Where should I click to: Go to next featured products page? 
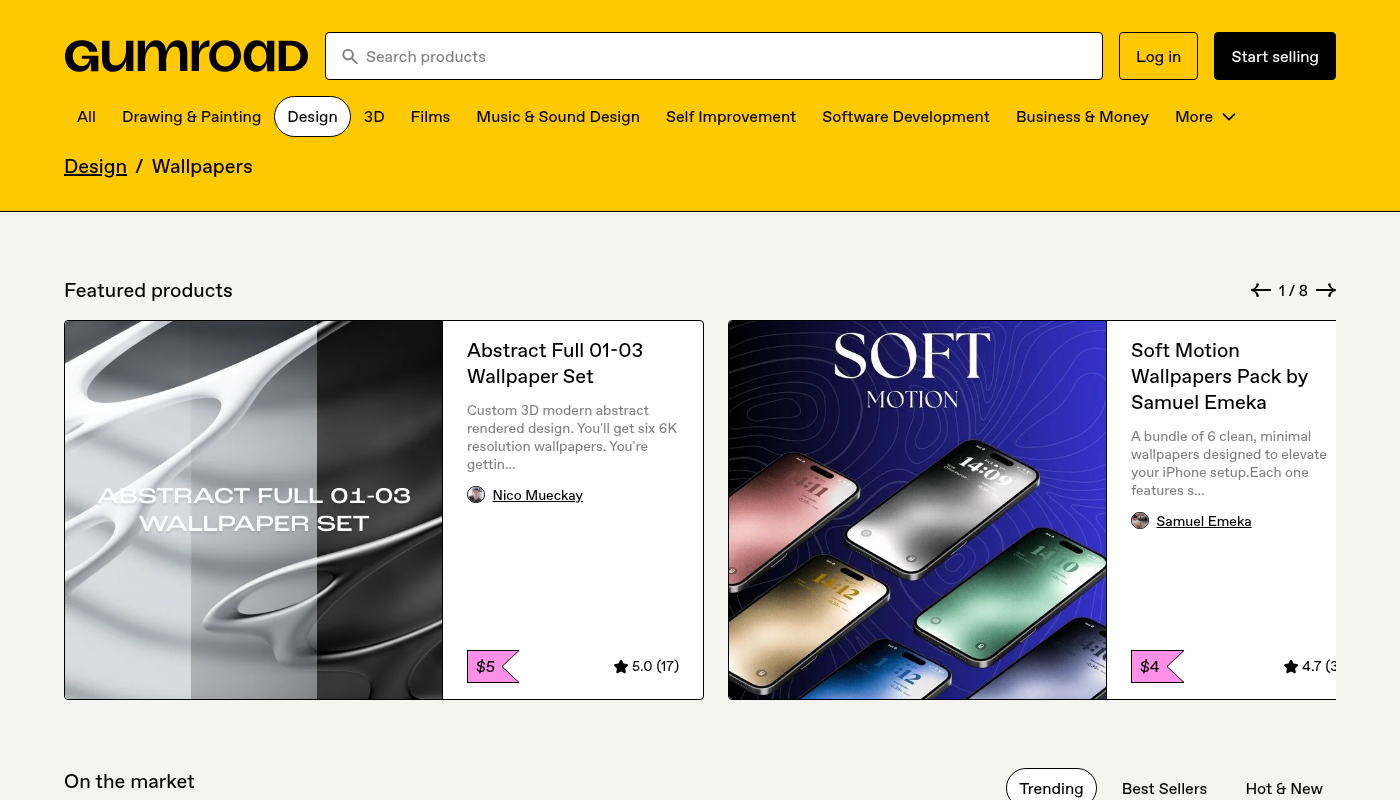(x=1326, y=290)
